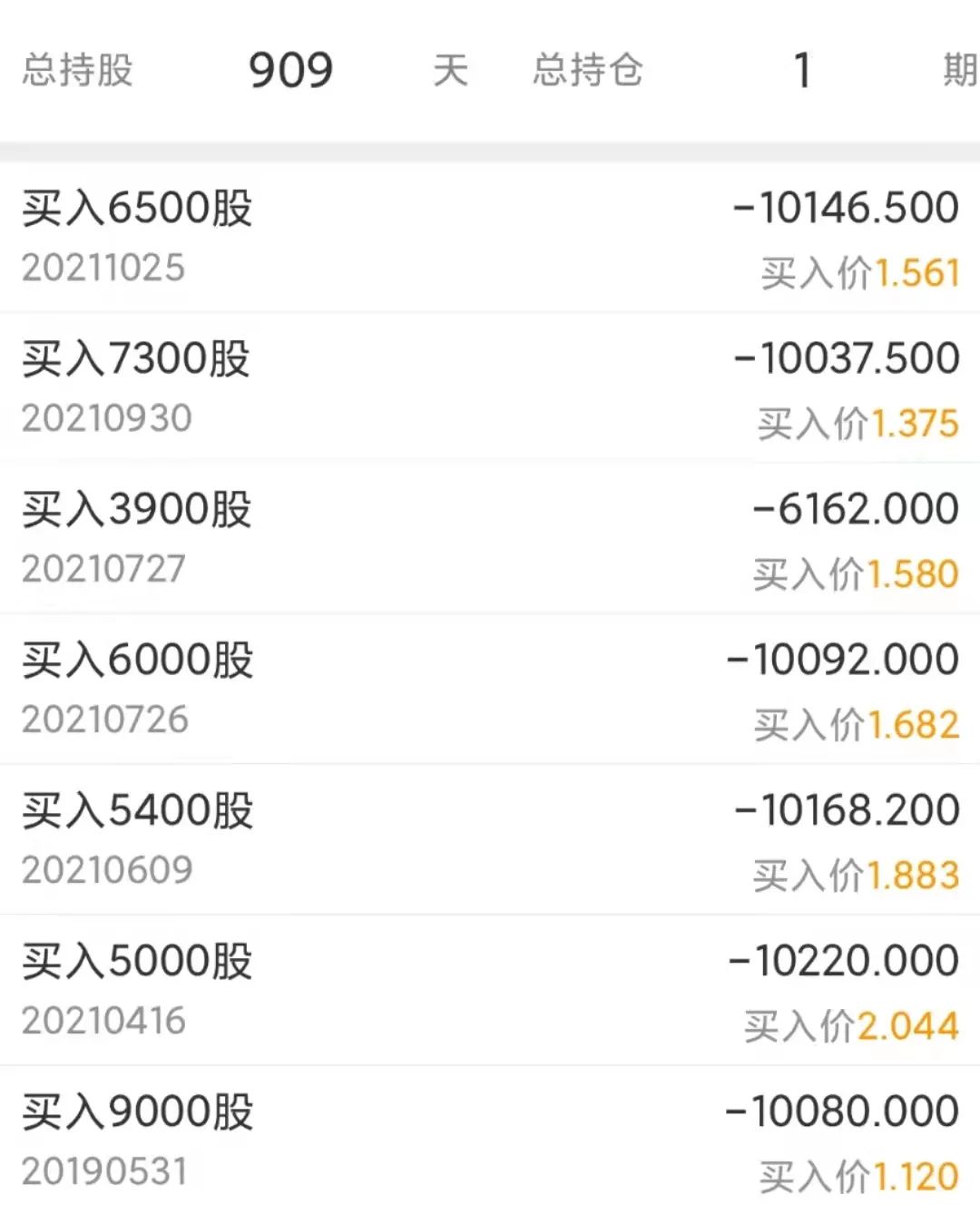Click the date 20210930
This screenshot has height=1214, width=980.
[107, 418]
